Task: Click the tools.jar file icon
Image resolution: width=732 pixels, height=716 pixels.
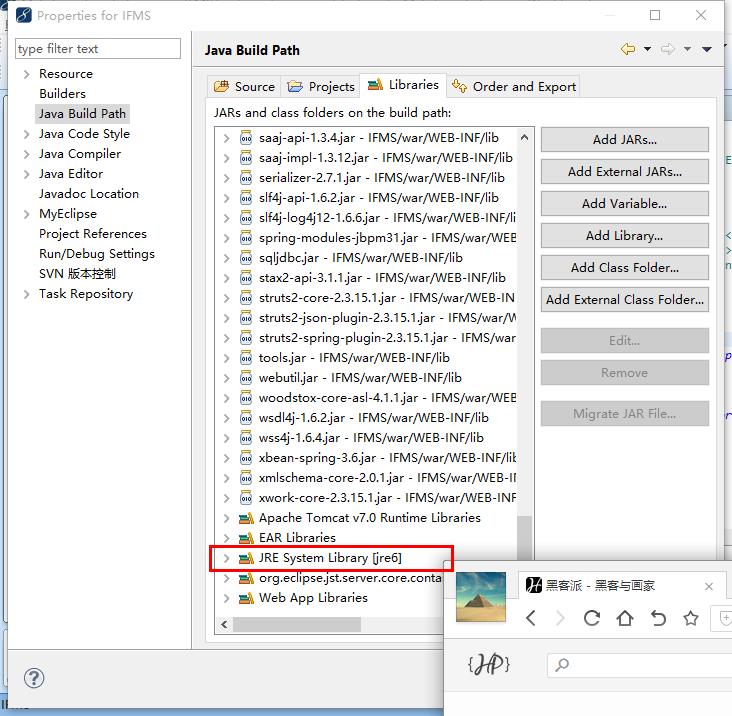Action: click(x=246, y=358)
